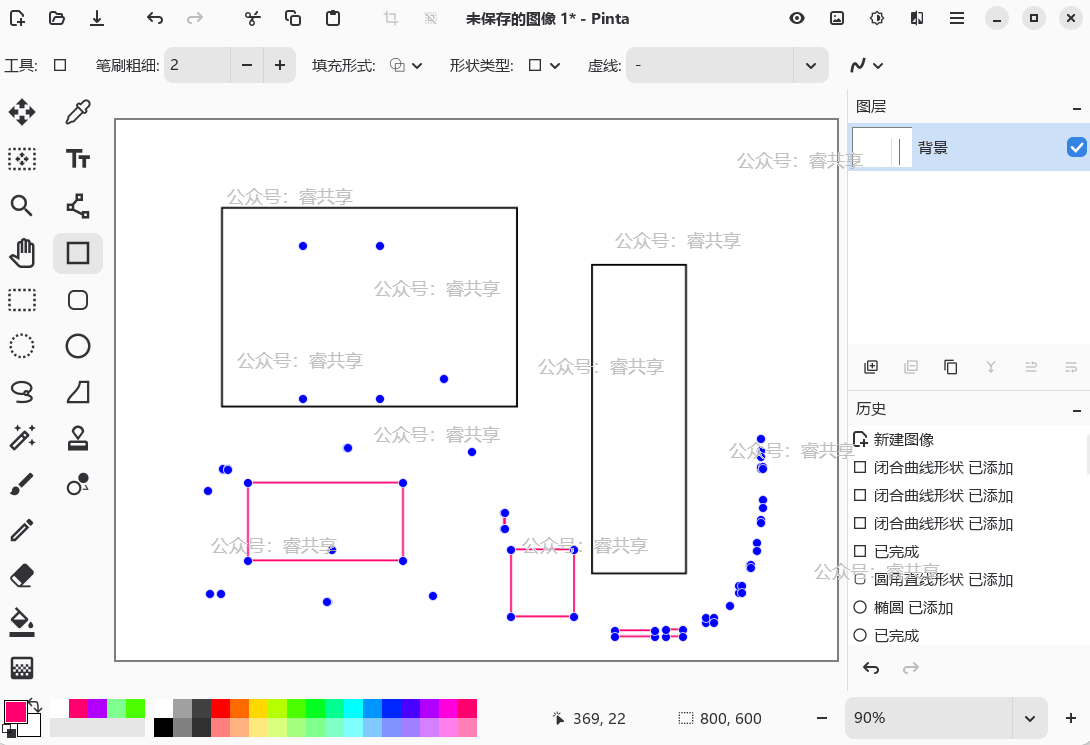The height and width of the screenshot is (745, 1090).
Task: Select the Text tool
Action: pos(78,159)
